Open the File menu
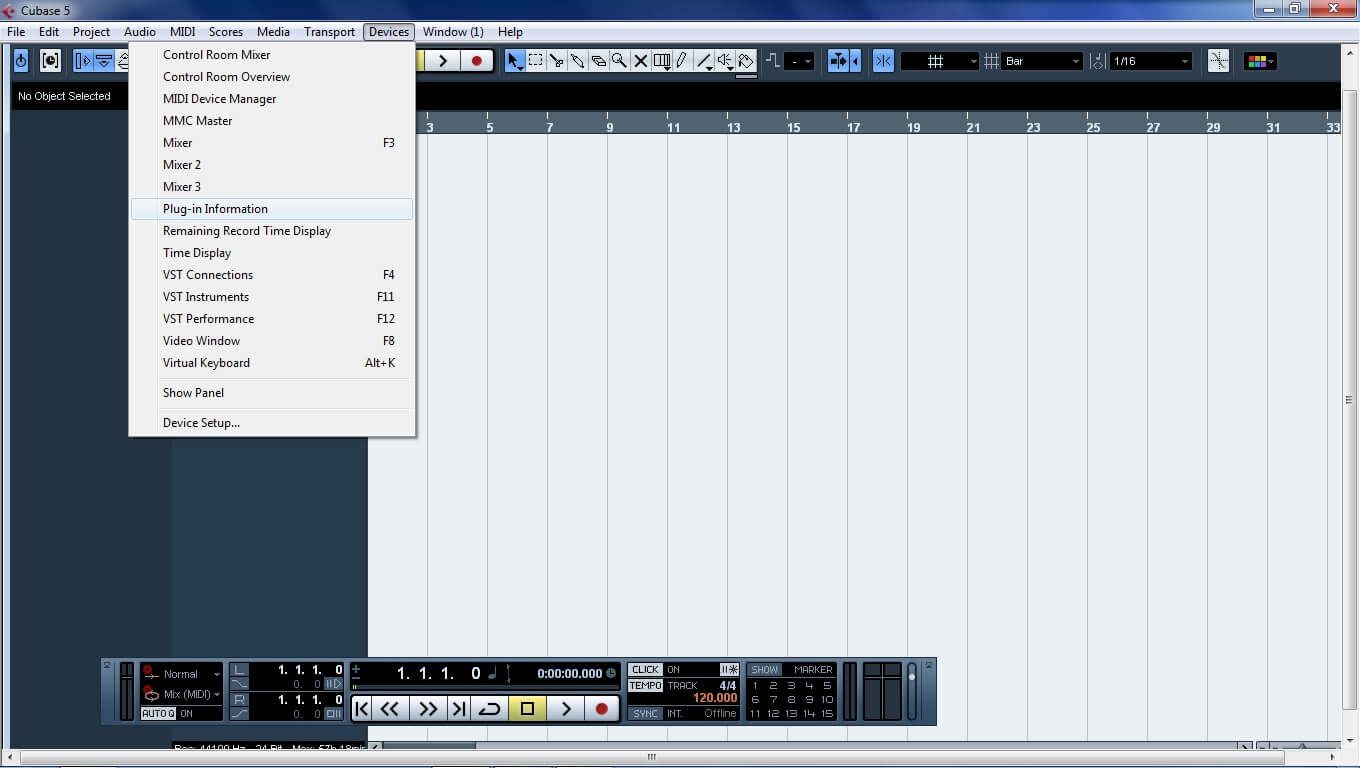Screen dimensions: 1360x768 (16, 32)
